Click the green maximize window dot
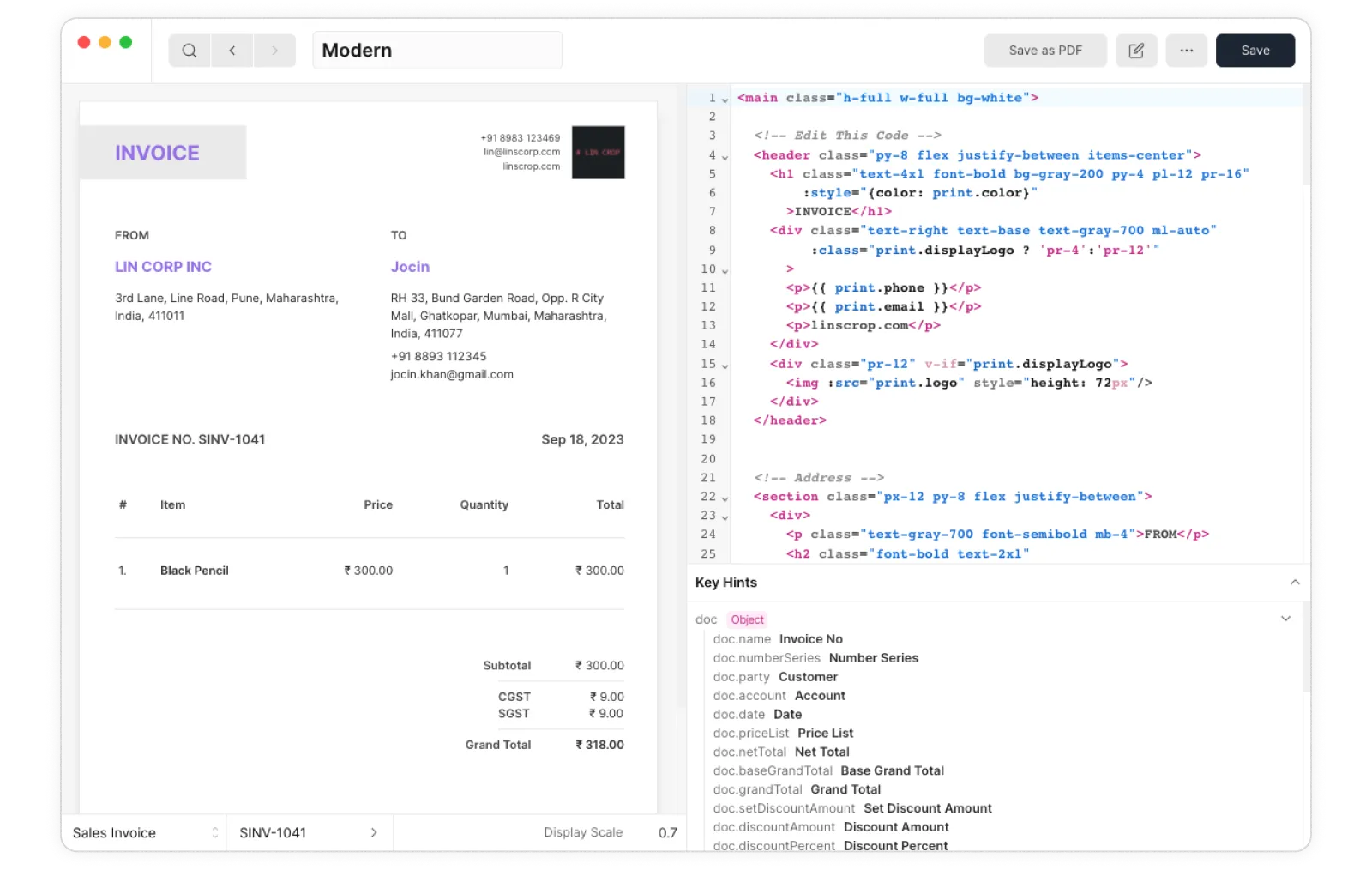Screen dimensions: 1372x870 click(x=126, y=43)
